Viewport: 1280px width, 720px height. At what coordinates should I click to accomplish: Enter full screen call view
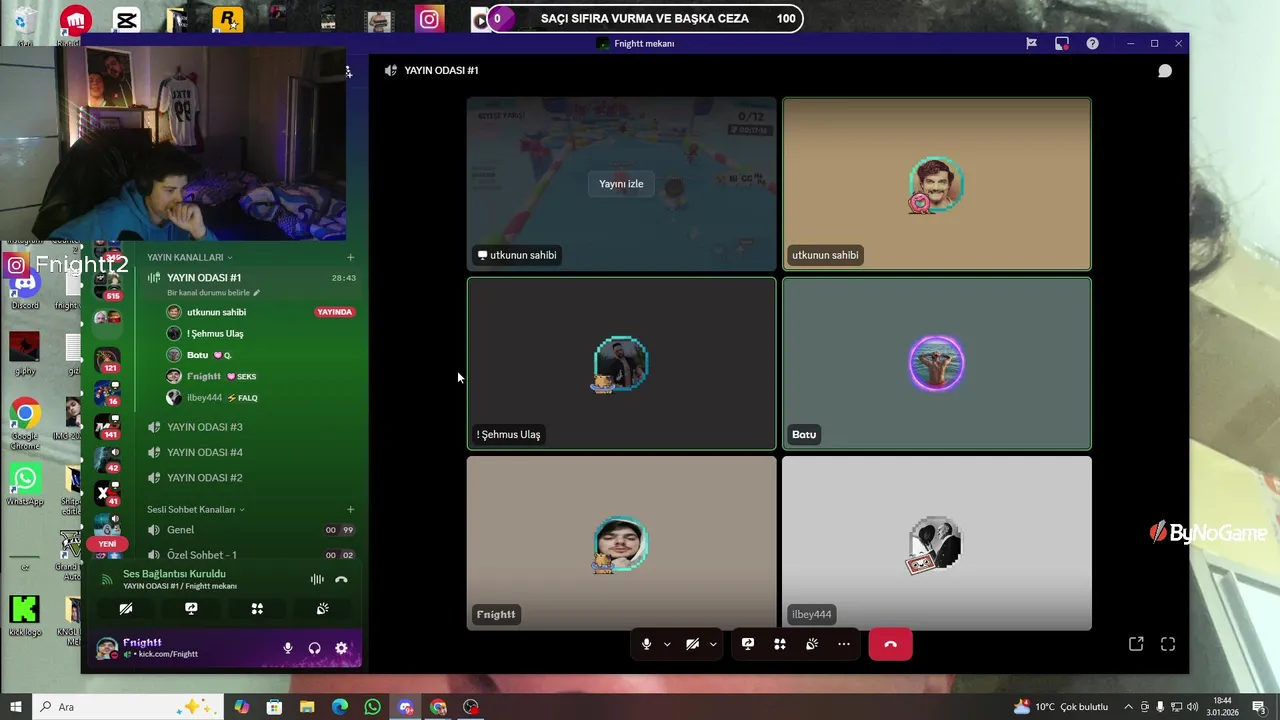click(x=1168, y=644)
